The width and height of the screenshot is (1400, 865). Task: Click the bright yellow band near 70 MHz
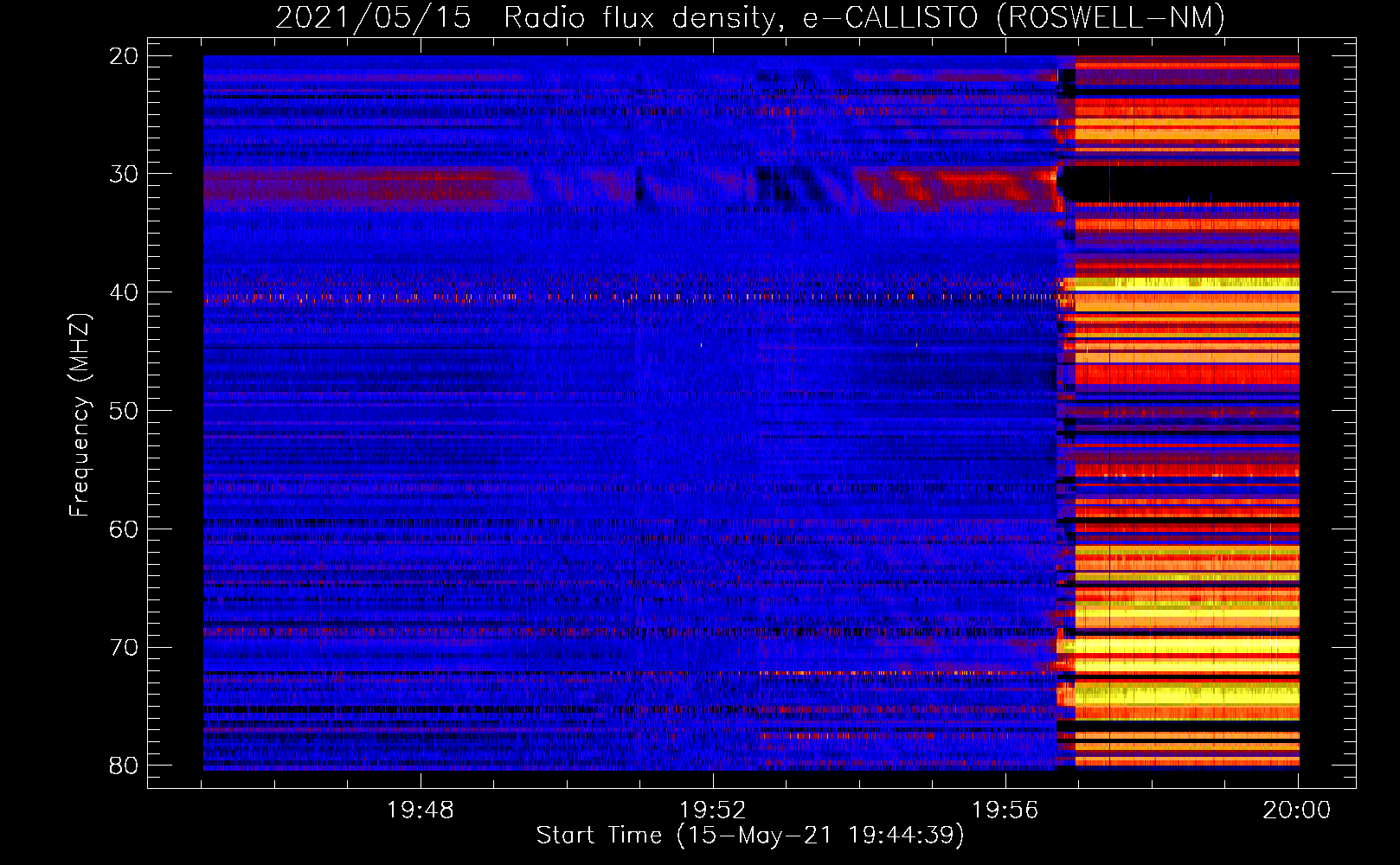[1185, 645]
